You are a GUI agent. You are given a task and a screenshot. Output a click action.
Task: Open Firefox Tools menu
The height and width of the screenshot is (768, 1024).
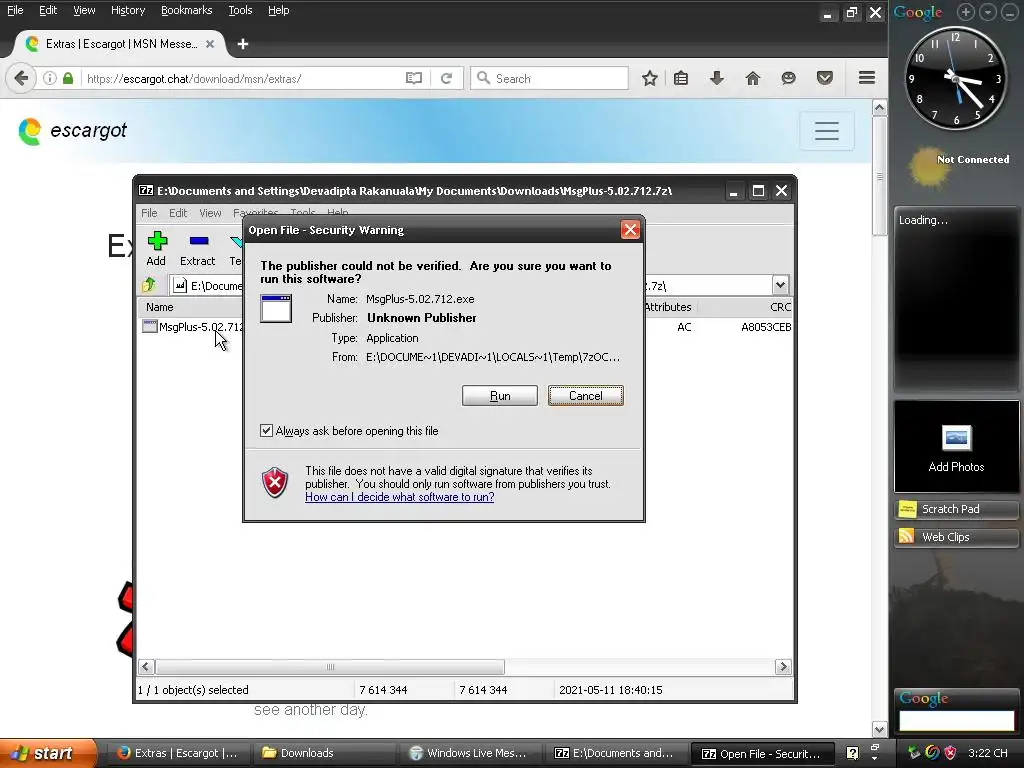(x=240, y=10)
